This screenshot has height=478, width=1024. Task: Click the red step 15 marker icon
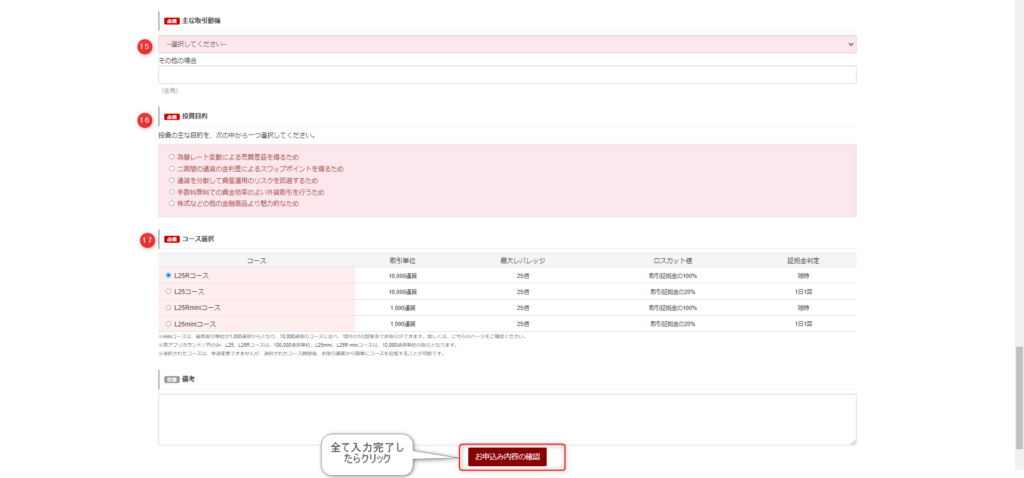pyautogui.click(x=144, y=46)
